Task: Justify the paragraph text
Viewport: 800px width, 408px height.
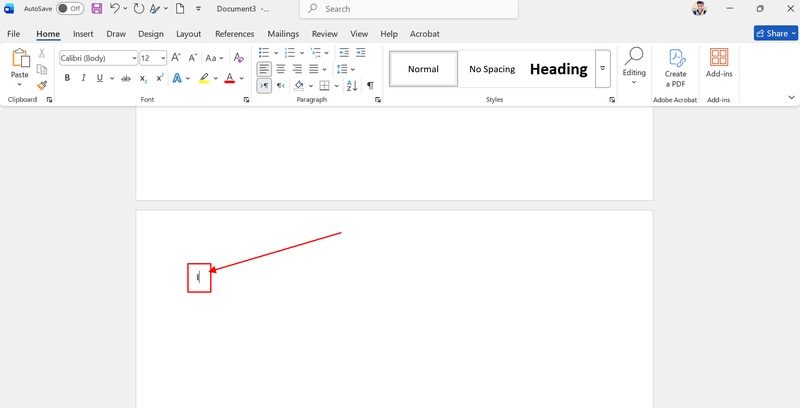Action: [x=314, y=69]
